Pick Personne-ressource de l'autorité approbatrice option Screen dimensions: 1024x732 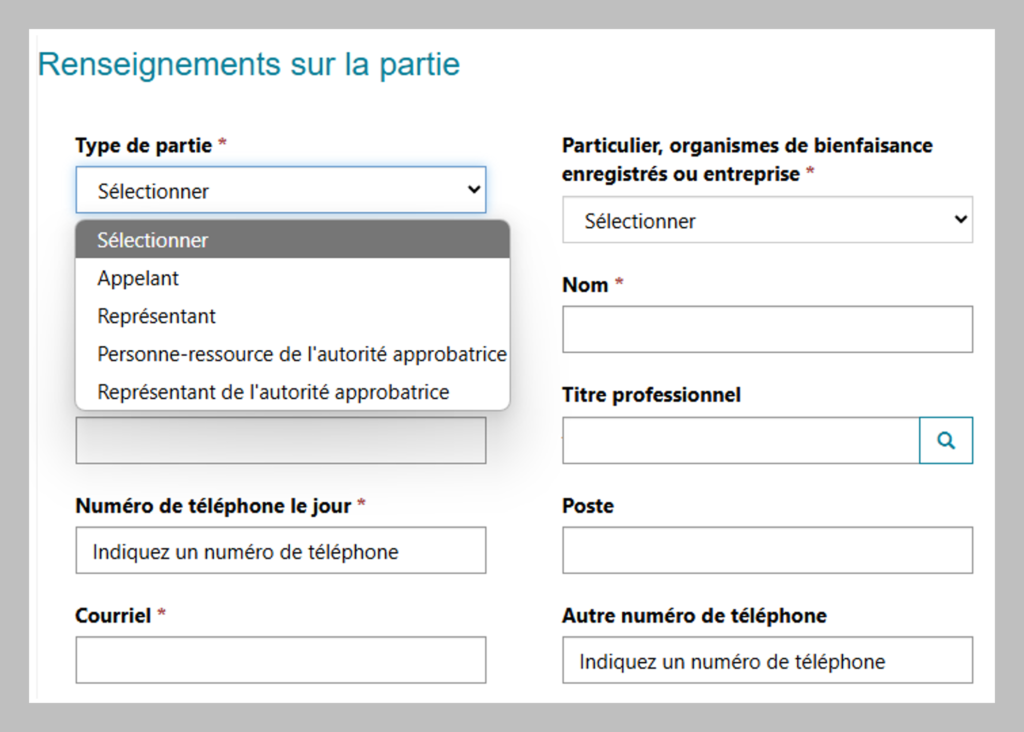click(x=301, y=354)
